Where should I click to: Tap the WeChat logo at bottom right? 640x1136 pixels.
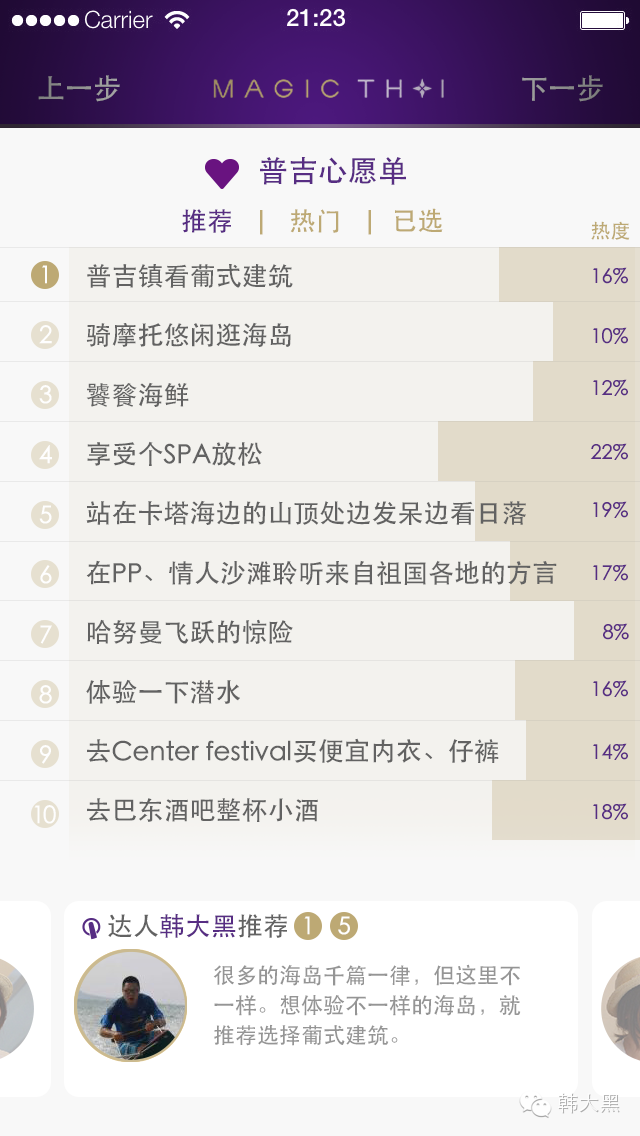coord(541,1103)
